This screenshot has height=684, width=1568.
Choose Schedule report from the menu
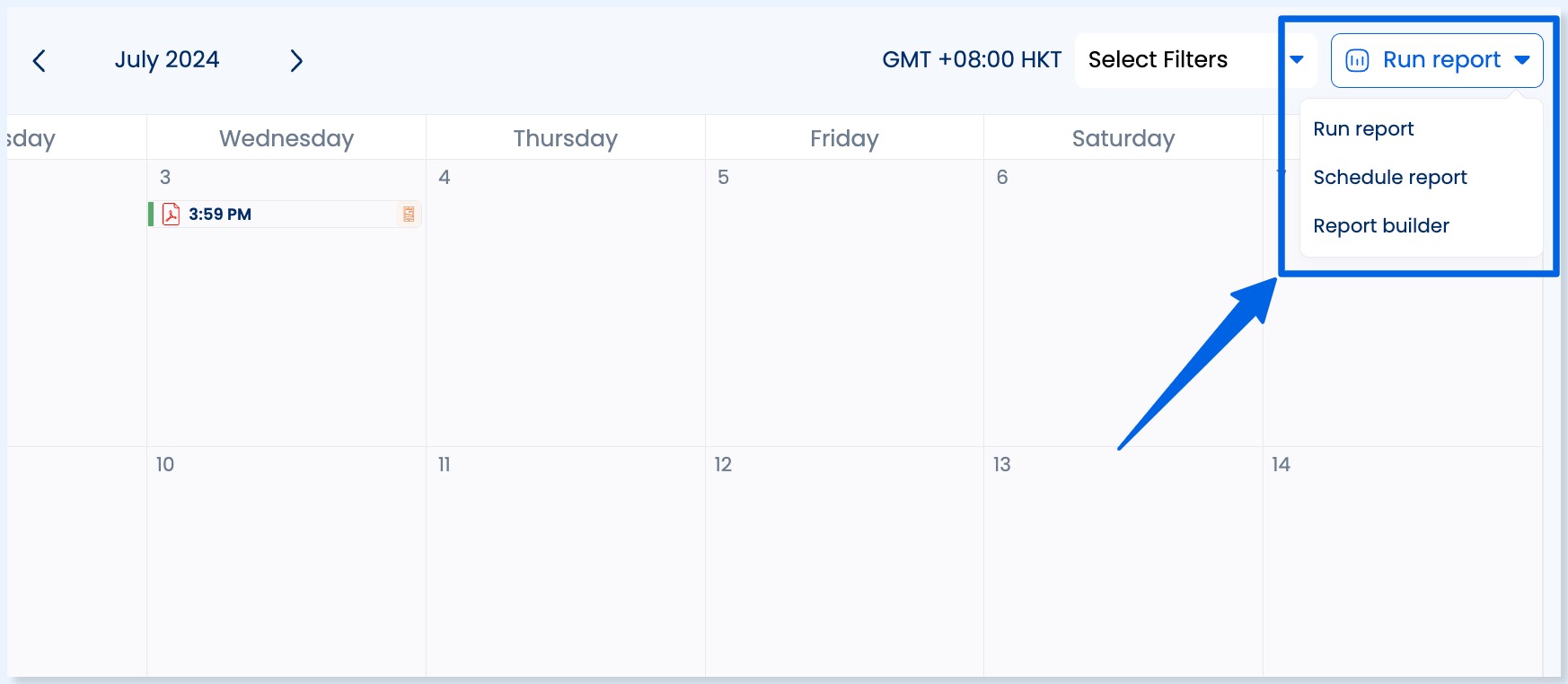(x=1390, y=177)
